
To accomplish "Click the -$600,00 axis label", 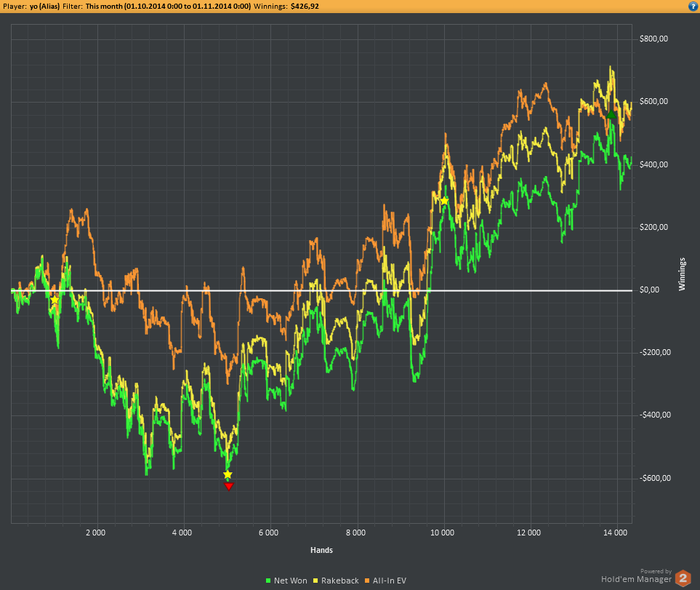I will pyautogui.click(x=655, y=478).
